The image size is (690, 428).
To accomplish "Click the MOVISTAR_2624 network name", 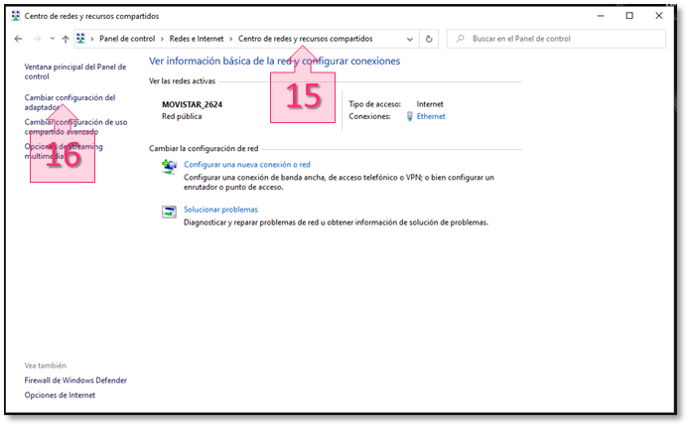I will tap(192, 104).
